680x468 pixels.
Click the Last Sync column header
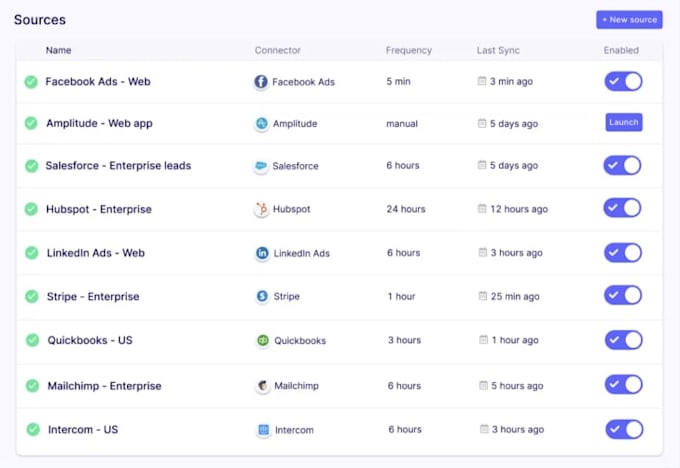click(498, 50)
